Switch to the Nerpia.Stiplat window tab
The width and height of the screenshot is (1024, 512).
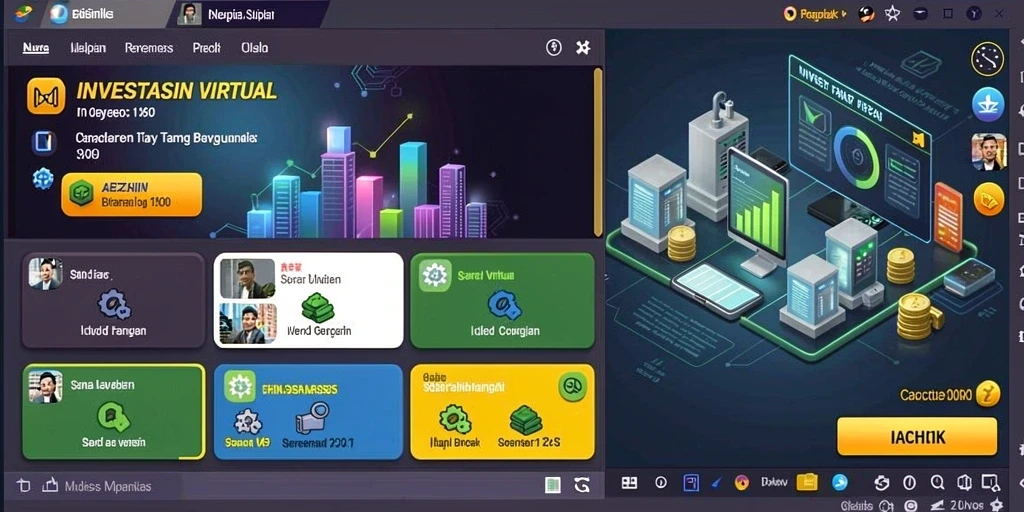click(x=248, y=14)
